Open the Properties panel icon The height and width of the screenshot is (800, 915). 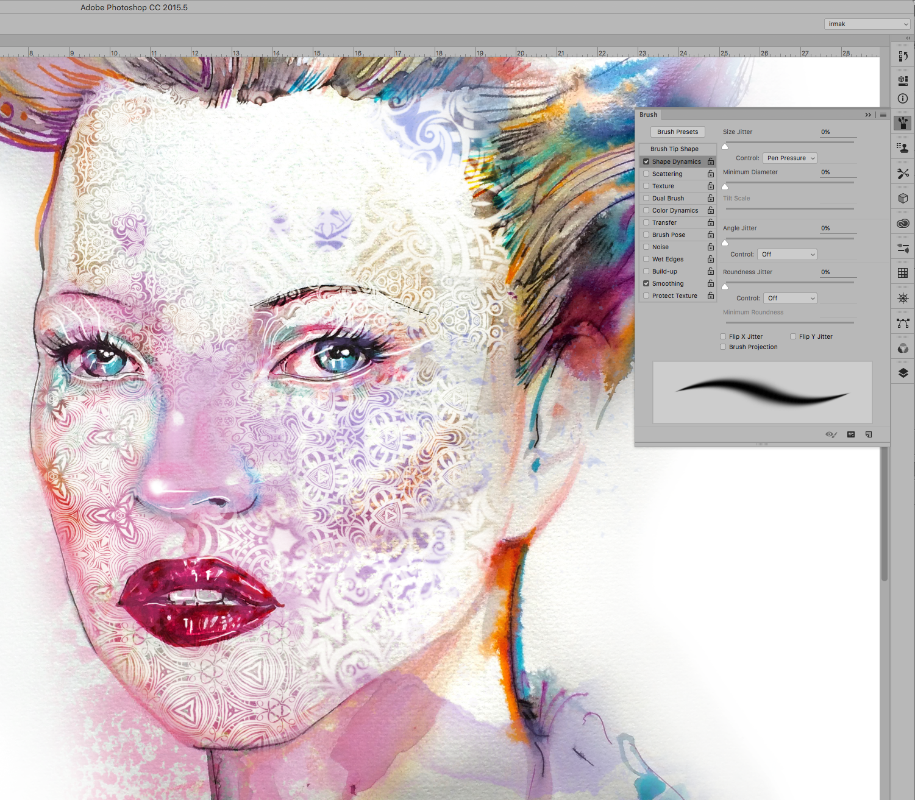click(x=903, y=80)
